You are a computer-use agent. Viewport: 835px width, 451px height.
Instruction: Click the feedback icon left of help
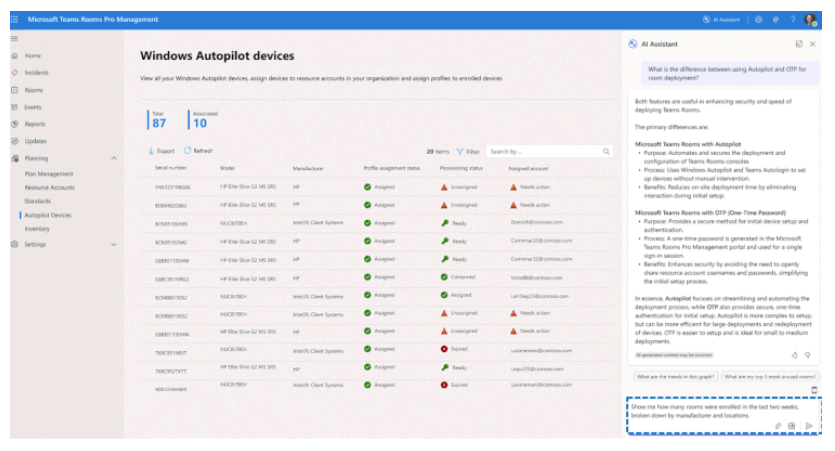[x=776, y=20]
